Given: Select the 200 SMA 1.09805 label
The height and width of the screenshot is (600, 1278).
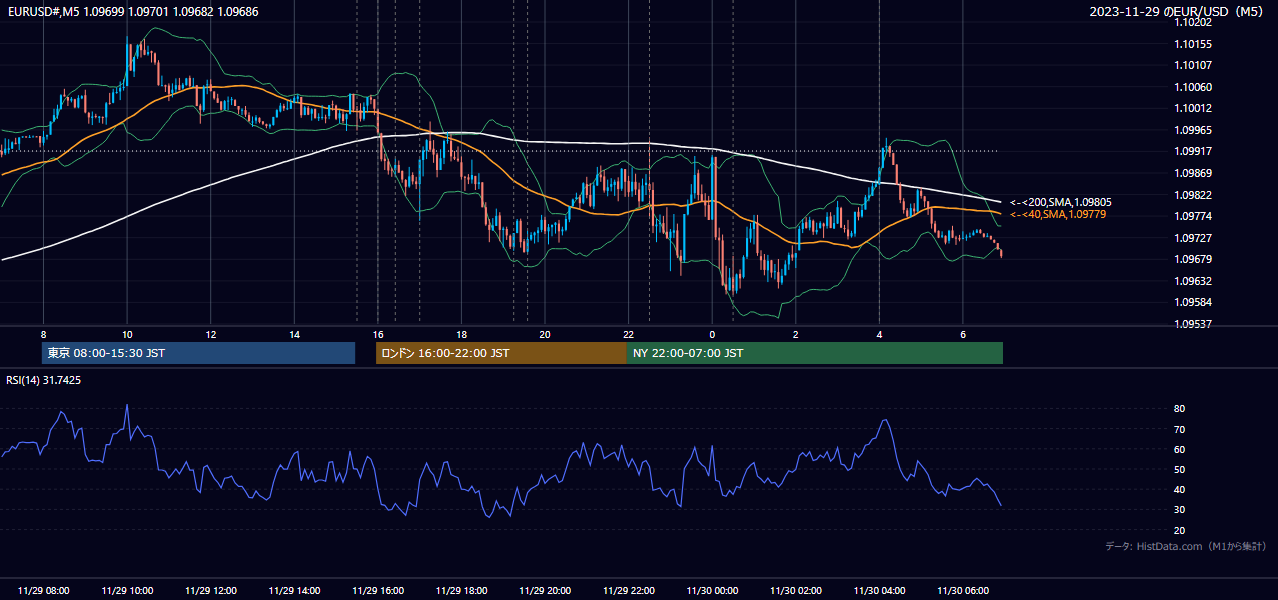Looking at the screenshot, I should 1060,202.
